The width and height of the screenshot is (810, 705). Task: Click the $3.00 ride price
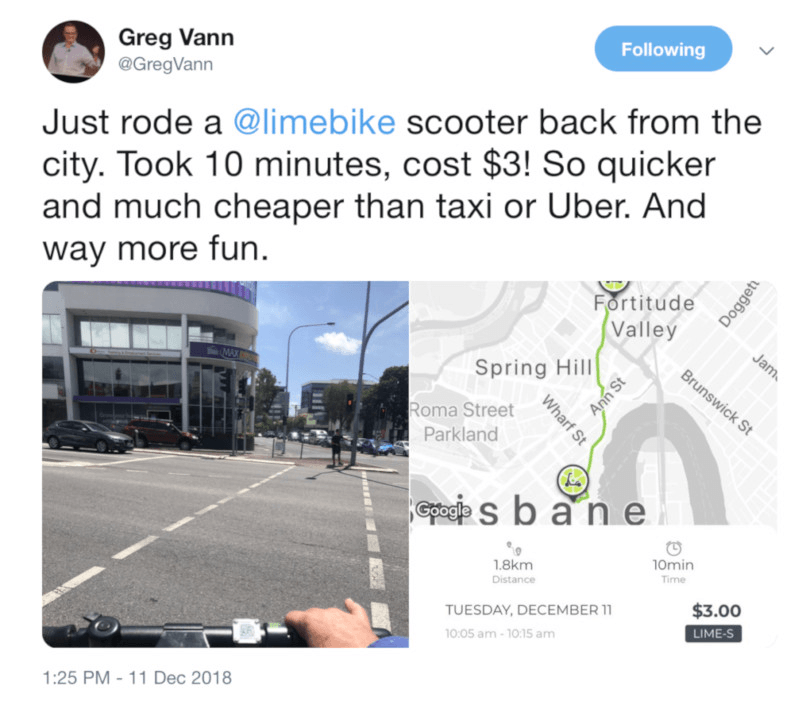click(x=716, y=610)
